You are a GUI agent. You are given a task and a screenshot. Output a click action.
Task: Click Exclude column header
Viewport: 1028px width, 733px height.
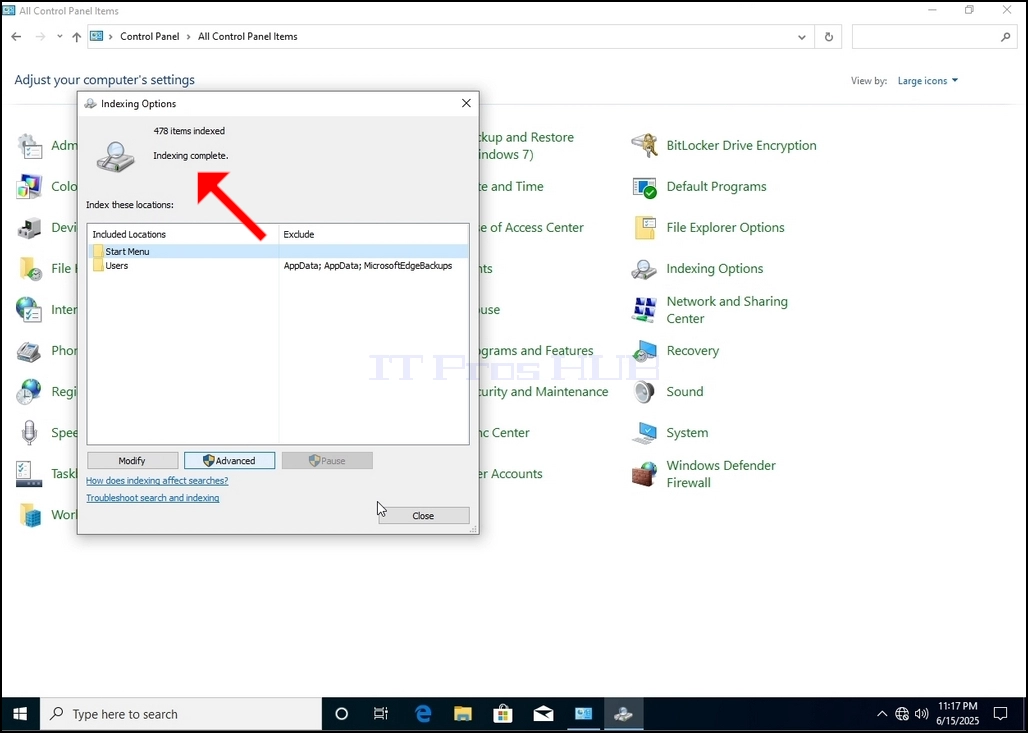(374, 234)
